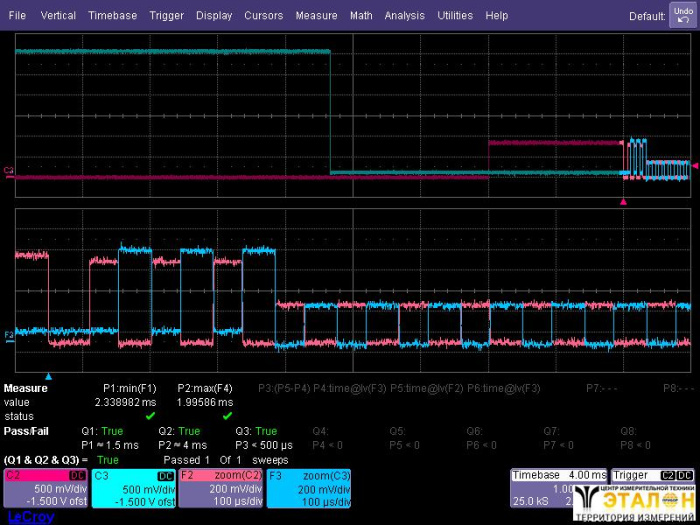
Task: Select the P1:min(F1) measurement cell
Action: pos(130,400)
